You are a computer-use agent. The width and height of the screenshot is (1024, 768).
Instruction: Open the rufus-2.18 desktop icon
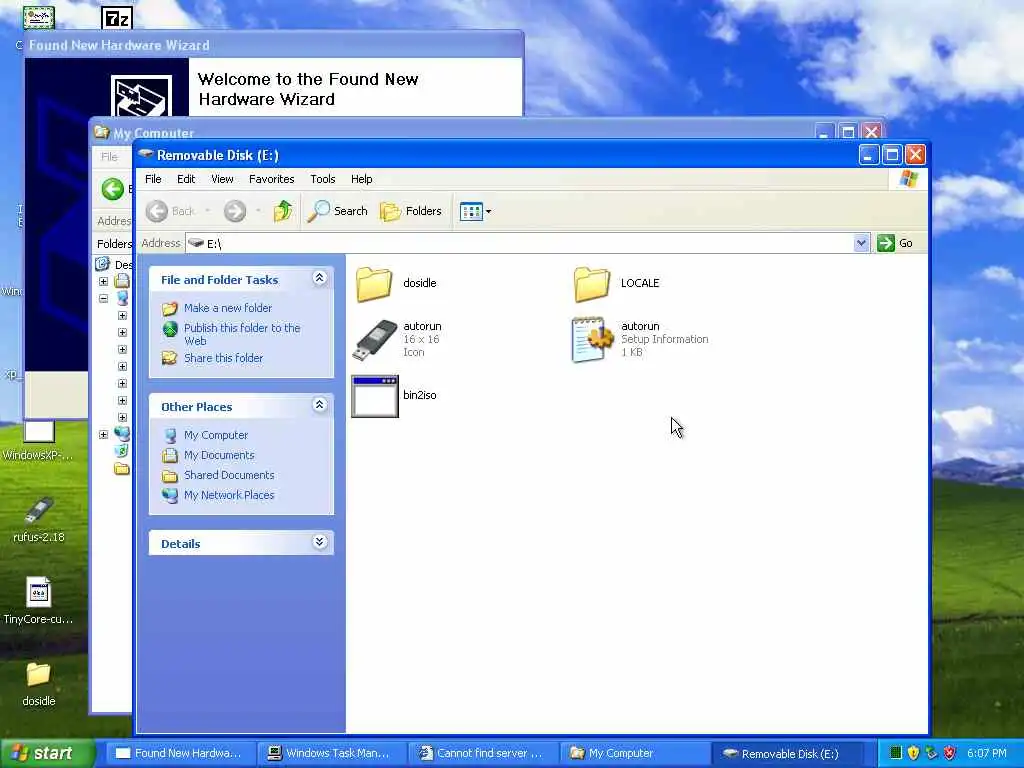pos(39,520)
